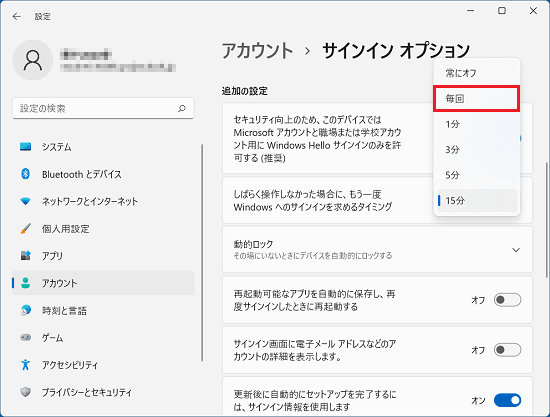Click the re-sign-in timing setting text
The image size is (550, 417).
point(313,201)
